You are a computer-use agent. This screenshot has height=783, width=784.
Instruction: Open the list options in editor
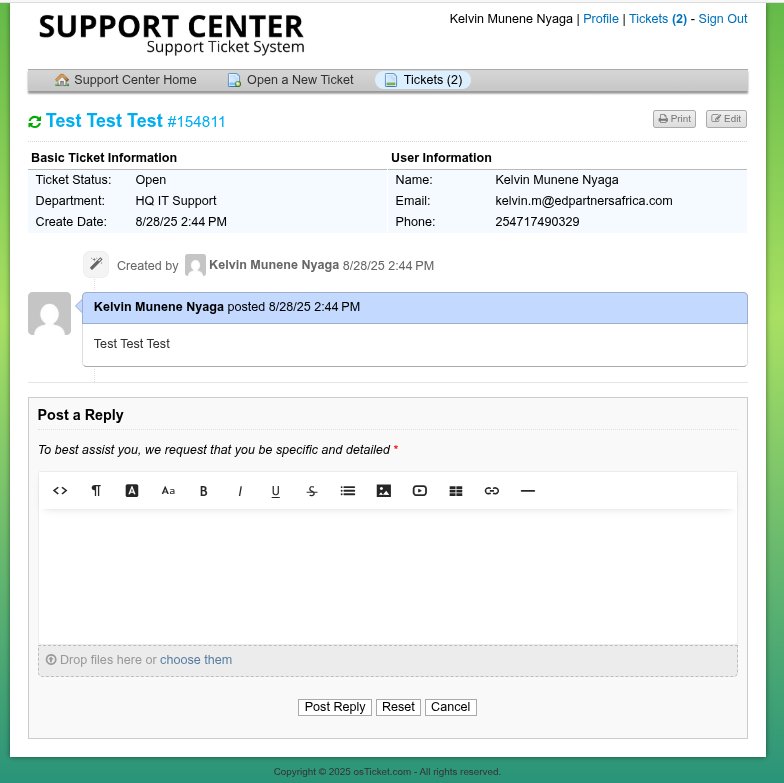(348, 491)
